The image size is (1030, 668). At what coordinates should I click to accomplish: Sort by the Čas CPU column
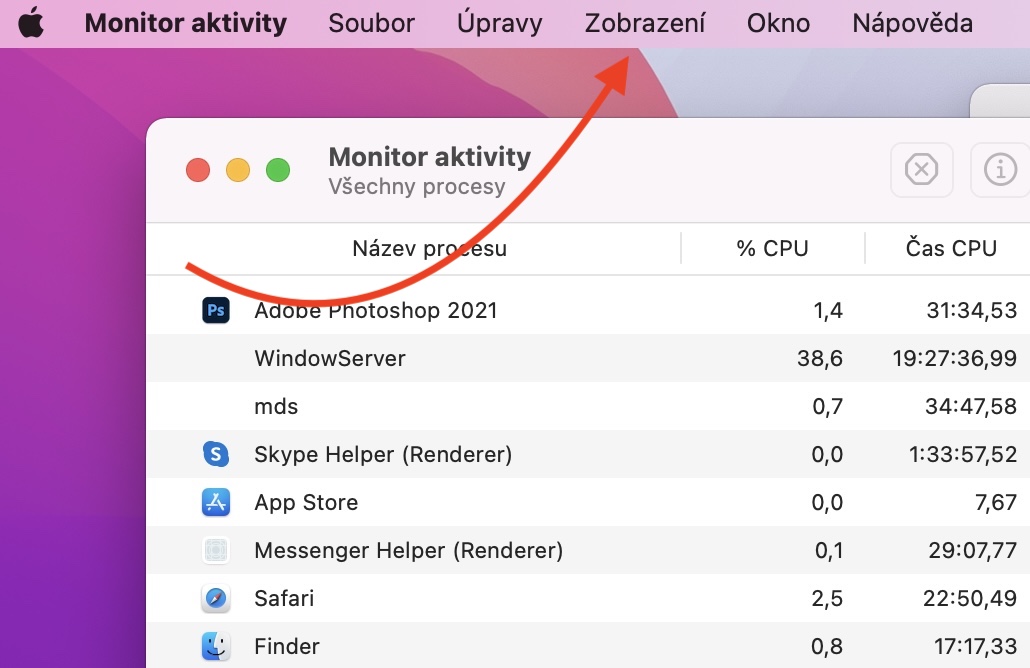coord(950,249)
